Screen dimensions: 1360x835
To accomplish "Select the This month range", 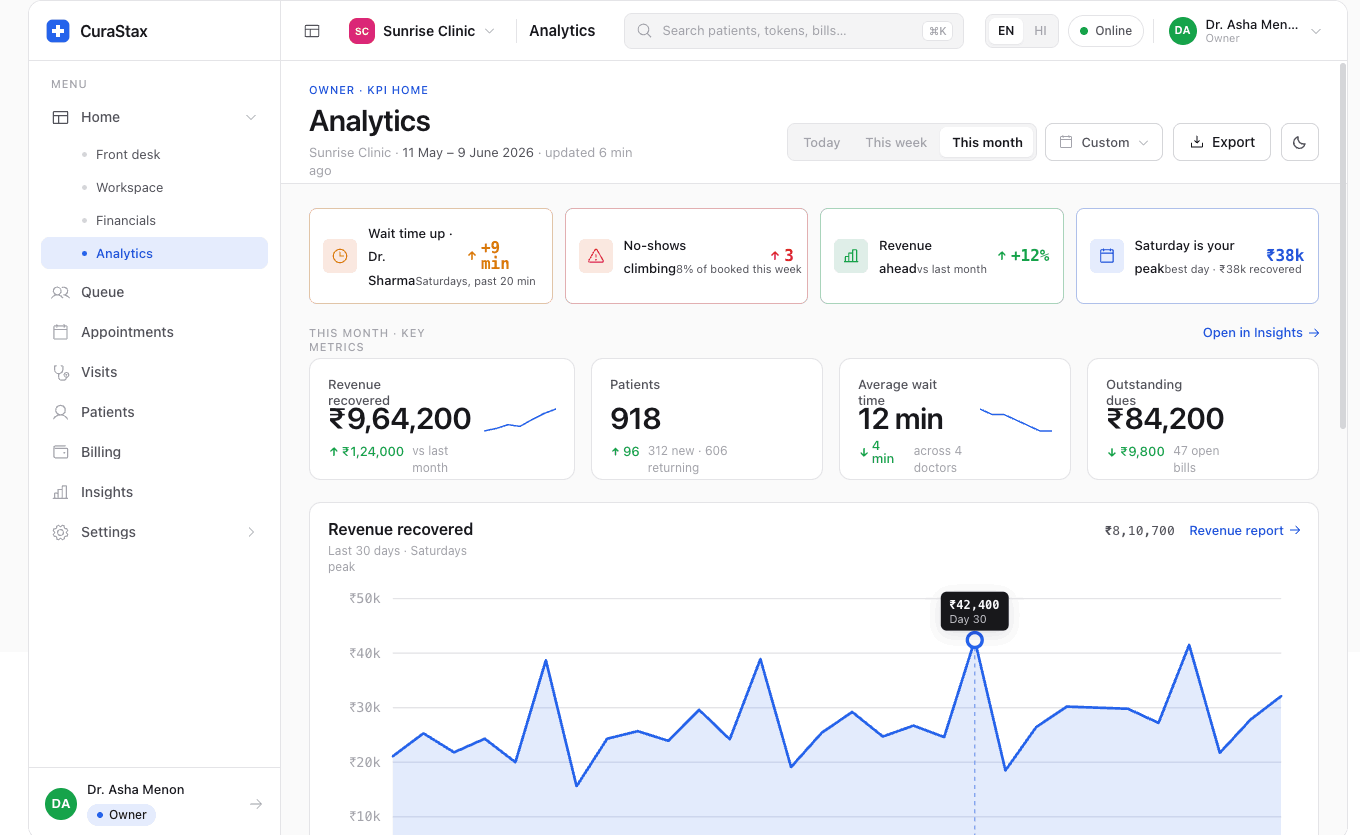I will click(x=987, y=142).
